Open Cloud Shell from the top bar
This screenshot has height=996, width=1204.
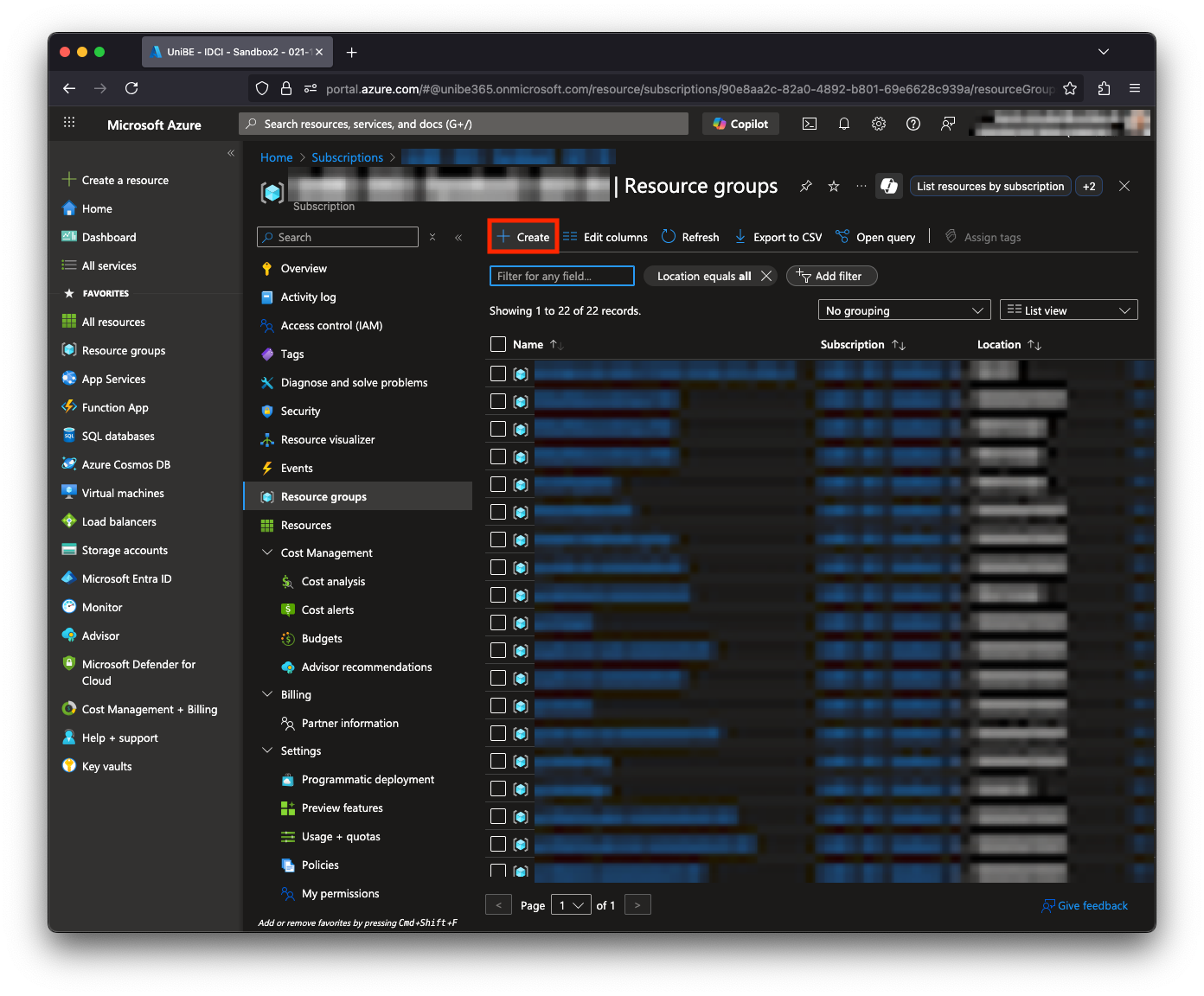pos(810,124)
